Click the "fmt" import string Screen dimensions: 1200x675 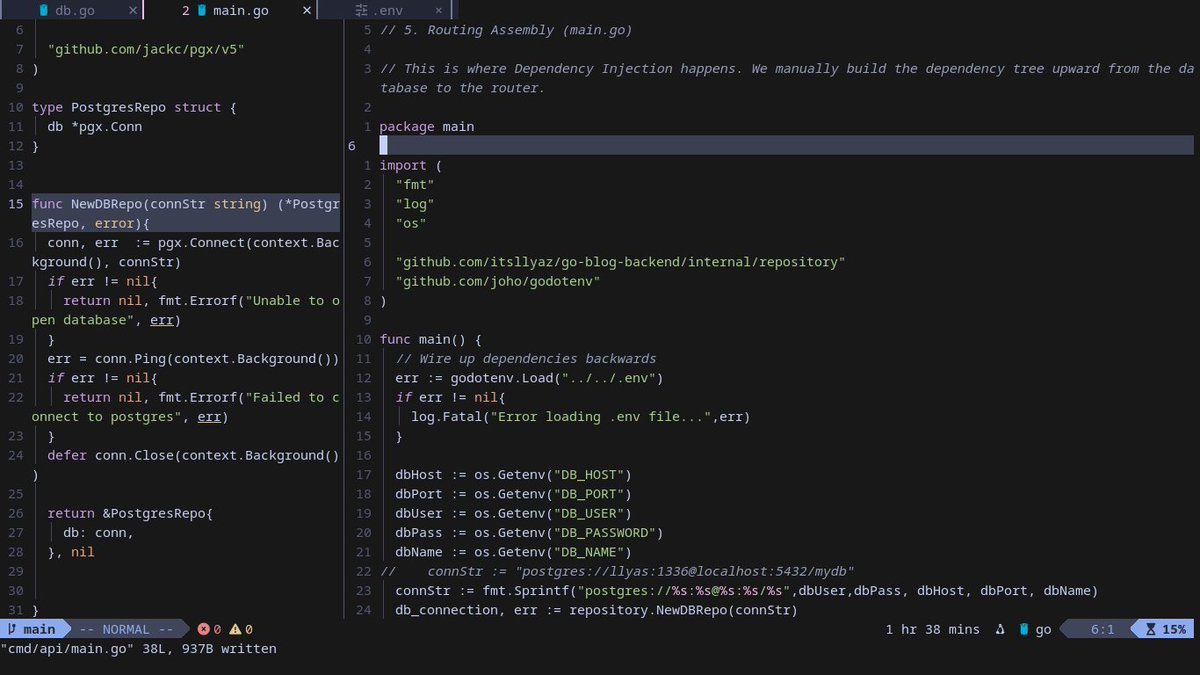pyautogui.click(x=415, y=185)
